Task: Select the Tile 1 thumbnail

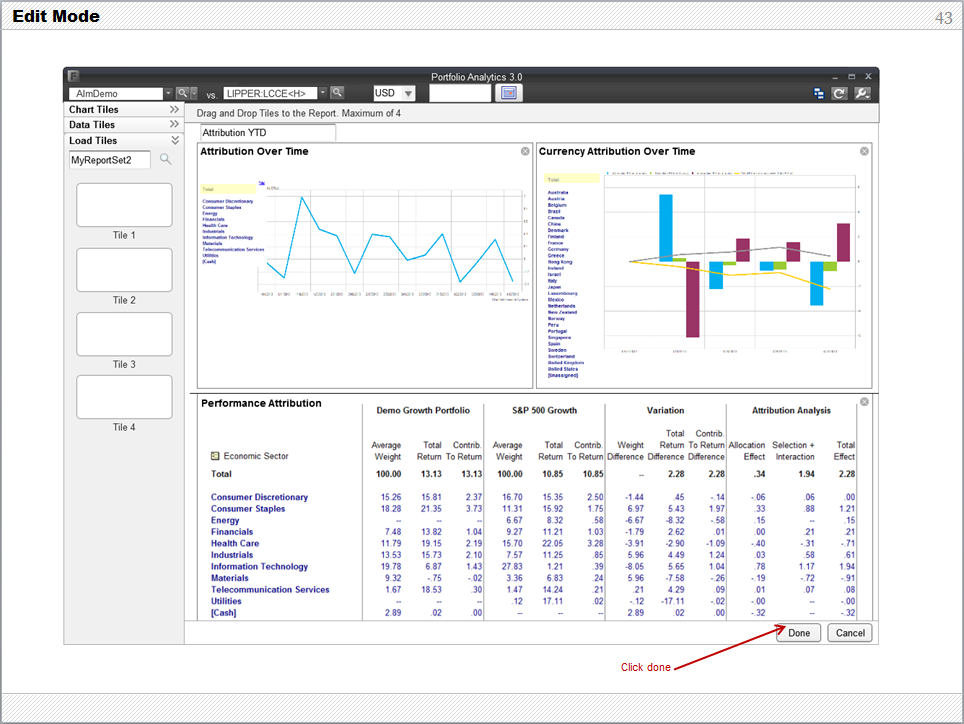Action: (x=124, y=205)
